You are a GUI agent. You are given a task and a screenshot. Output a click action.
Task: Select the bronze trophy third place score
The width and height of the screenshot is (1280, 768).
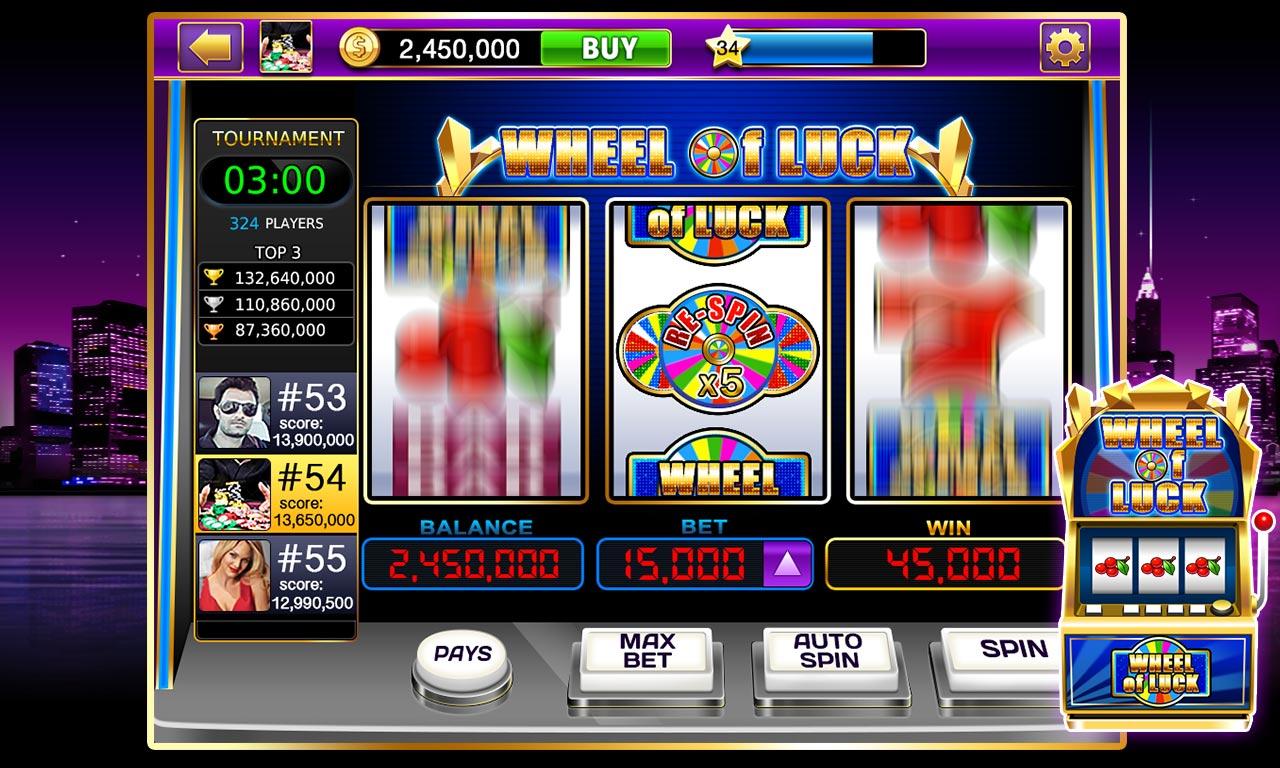tap(277, 330)
